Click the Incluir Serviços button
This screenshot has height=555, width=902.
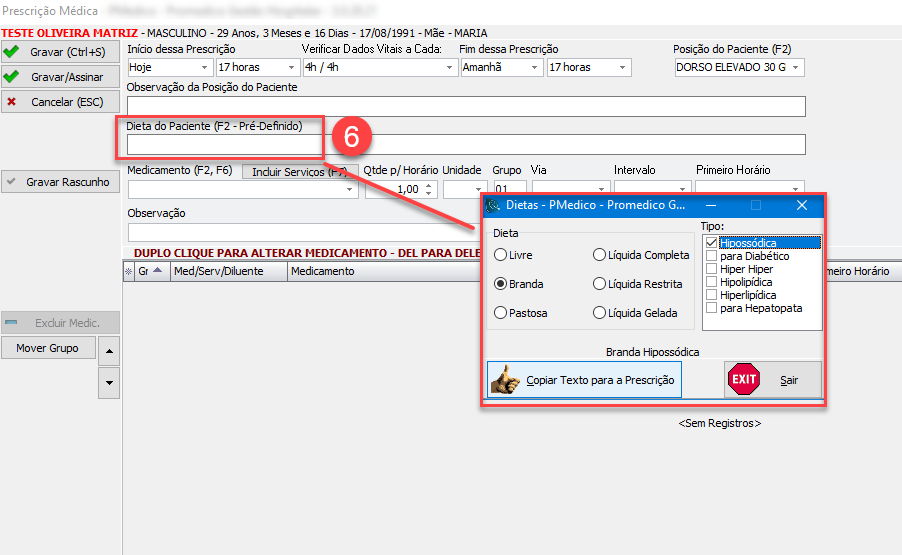[299, 172]
